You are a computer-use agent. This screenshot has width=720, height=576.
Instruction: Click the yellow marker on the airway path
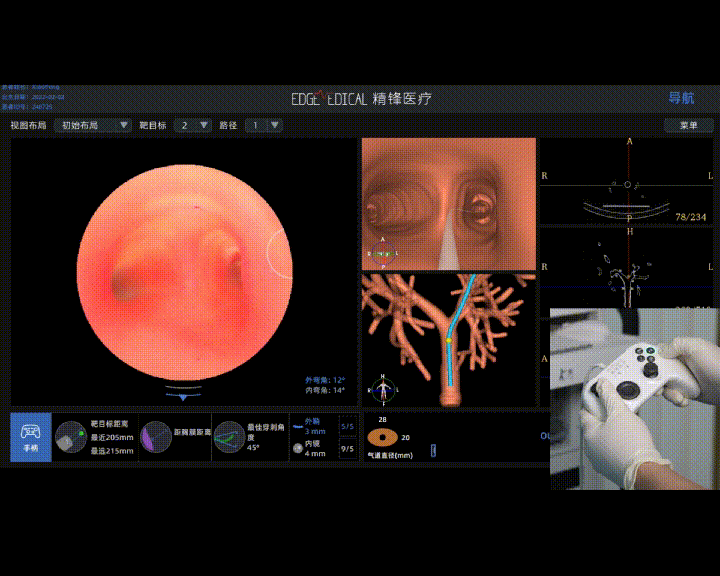click(449, 341)
